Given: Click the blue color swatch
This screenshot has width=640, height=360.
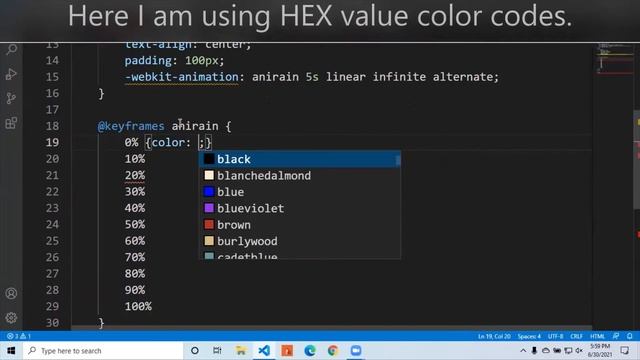Looking at the screenshot, I should click(209, 191).
